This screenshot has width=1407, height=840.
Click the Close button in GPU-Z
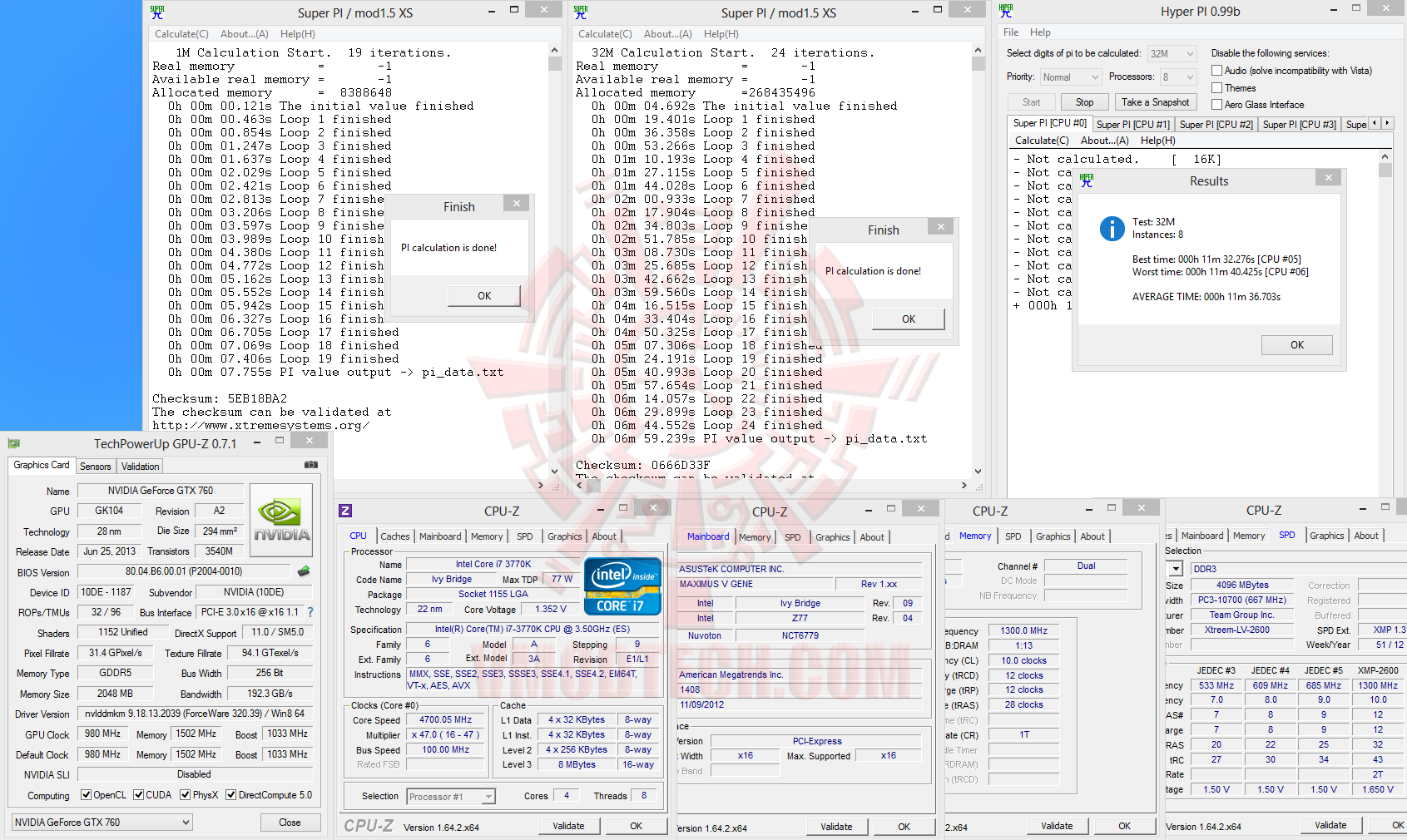(290, 823)
